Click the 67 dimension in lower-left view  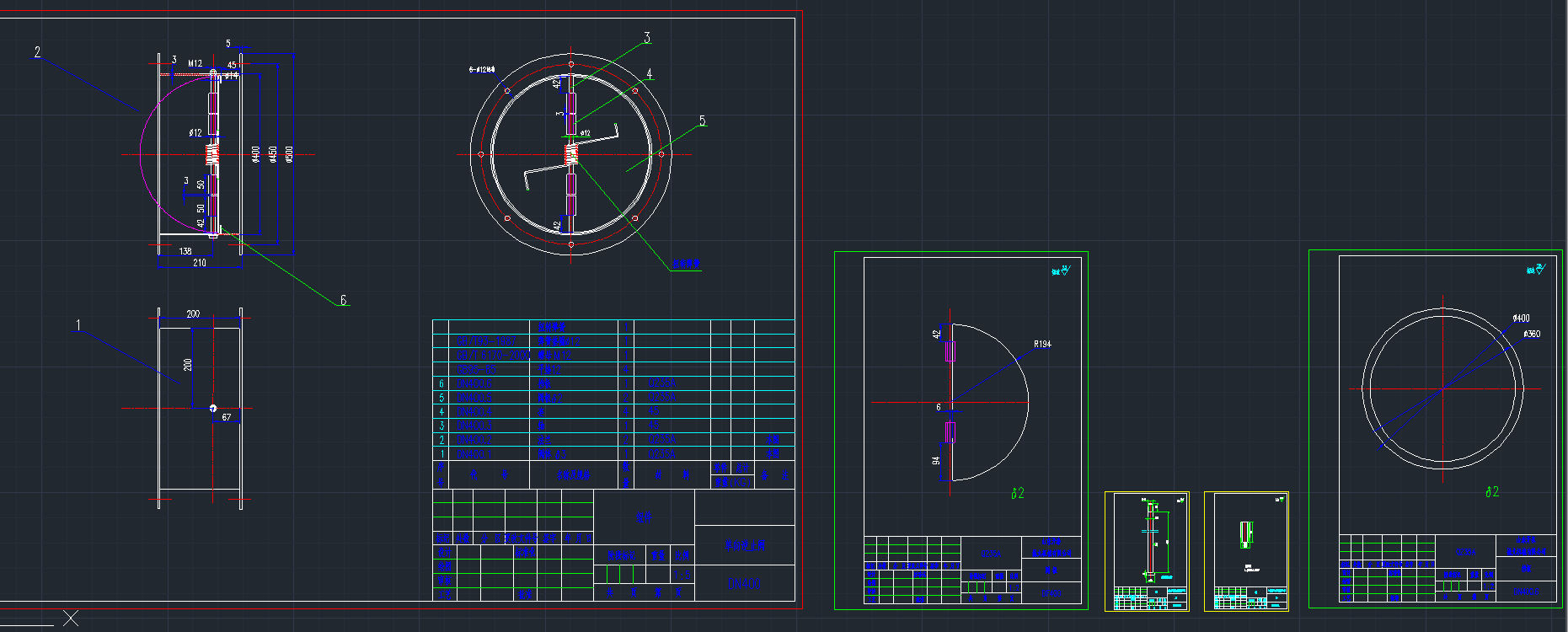pos(226,417)
